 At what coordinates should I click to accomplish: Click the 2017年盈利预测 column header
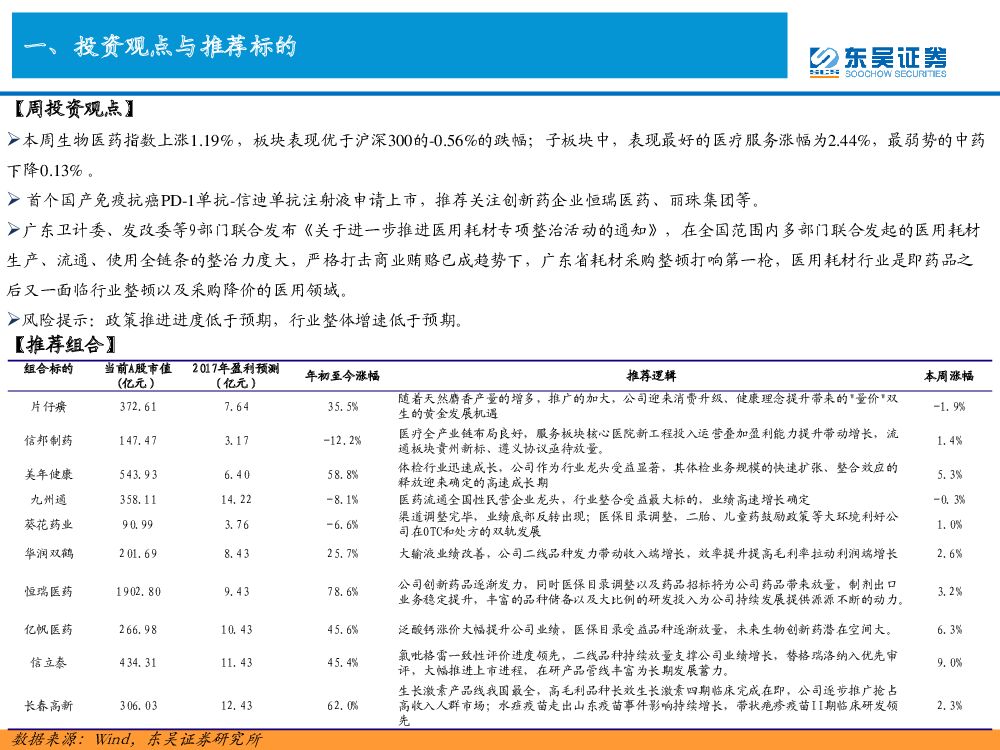pos(236,375)
